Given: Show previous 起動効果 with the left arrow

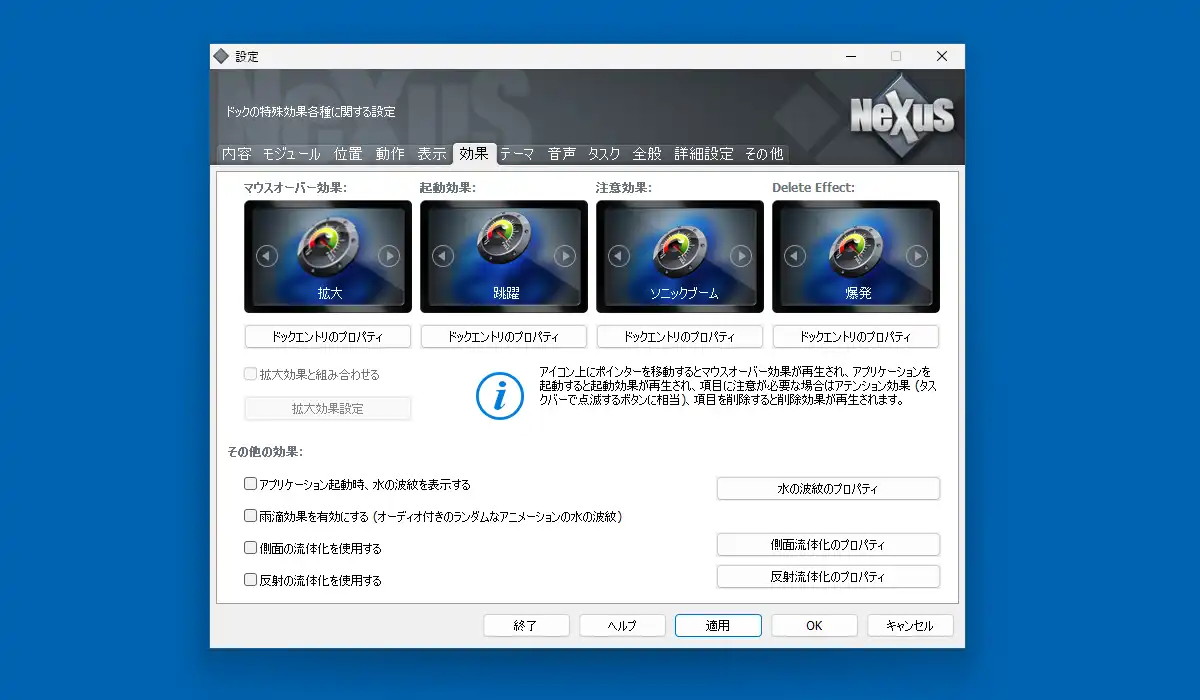Looking at the screenshot, I should pyautogui.click(x=442, y=256).
